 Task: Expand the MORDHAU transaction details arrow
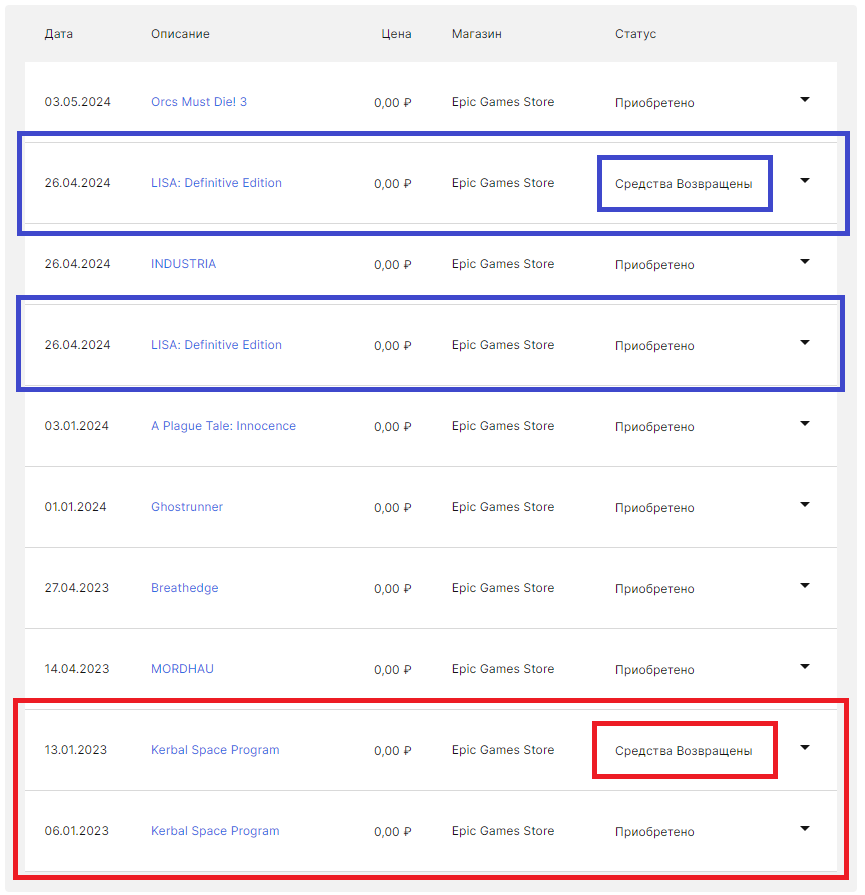805,667
